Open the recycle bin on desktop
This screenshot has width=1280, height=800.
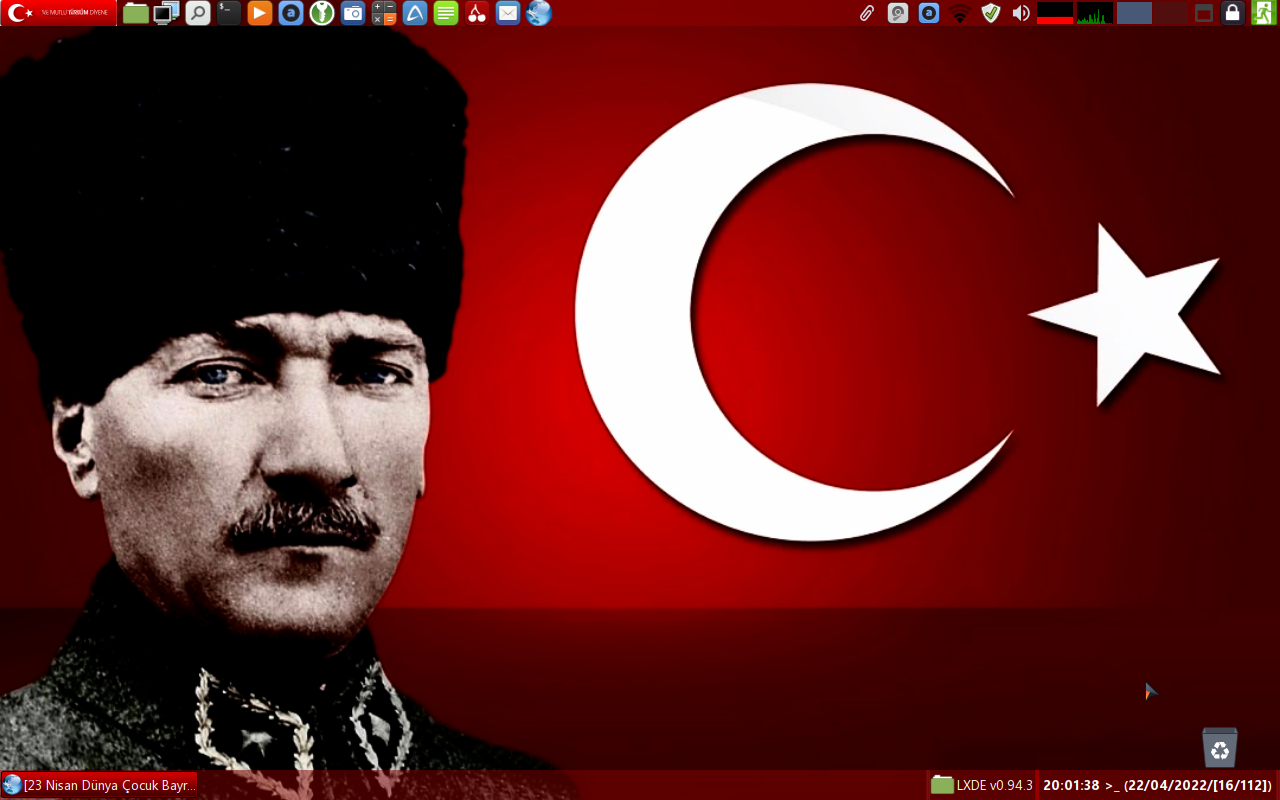click(x=1220, y=747)
